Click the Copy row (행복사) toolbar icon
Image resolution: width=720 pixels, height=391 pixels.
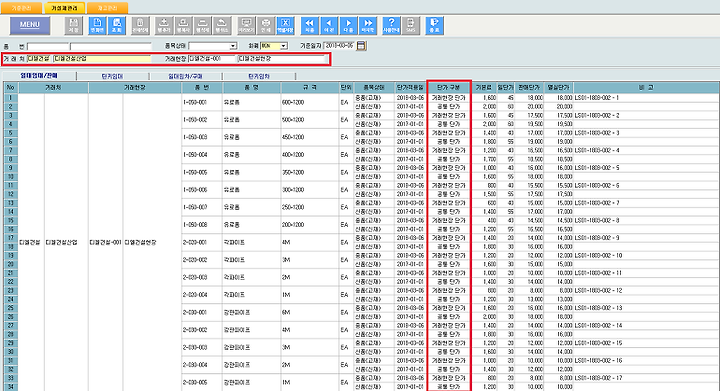(x=183, y=25)
